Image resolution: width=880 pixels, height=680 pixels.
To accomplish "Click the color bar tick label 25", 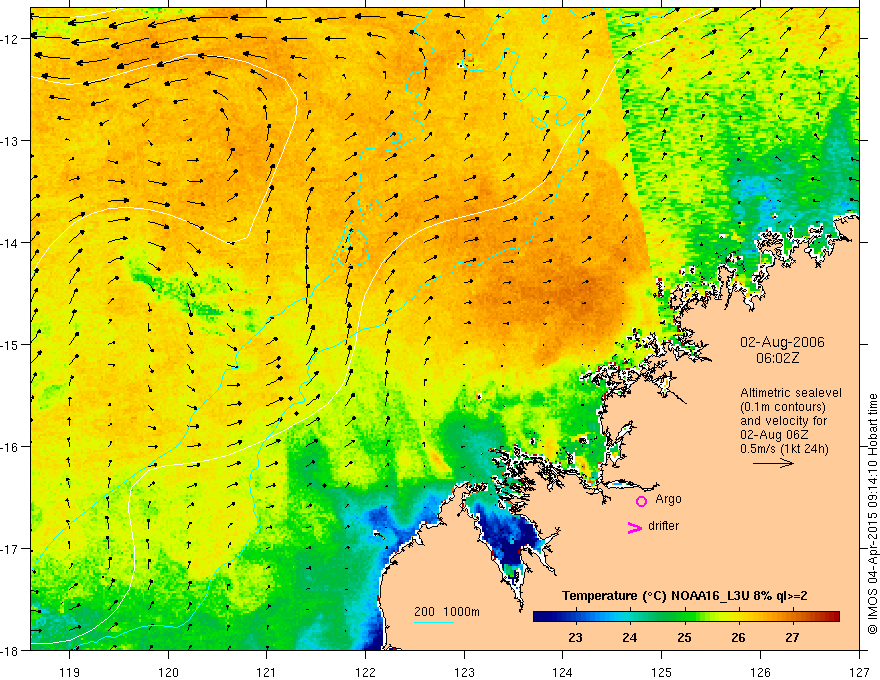I will tap(684, 637).
